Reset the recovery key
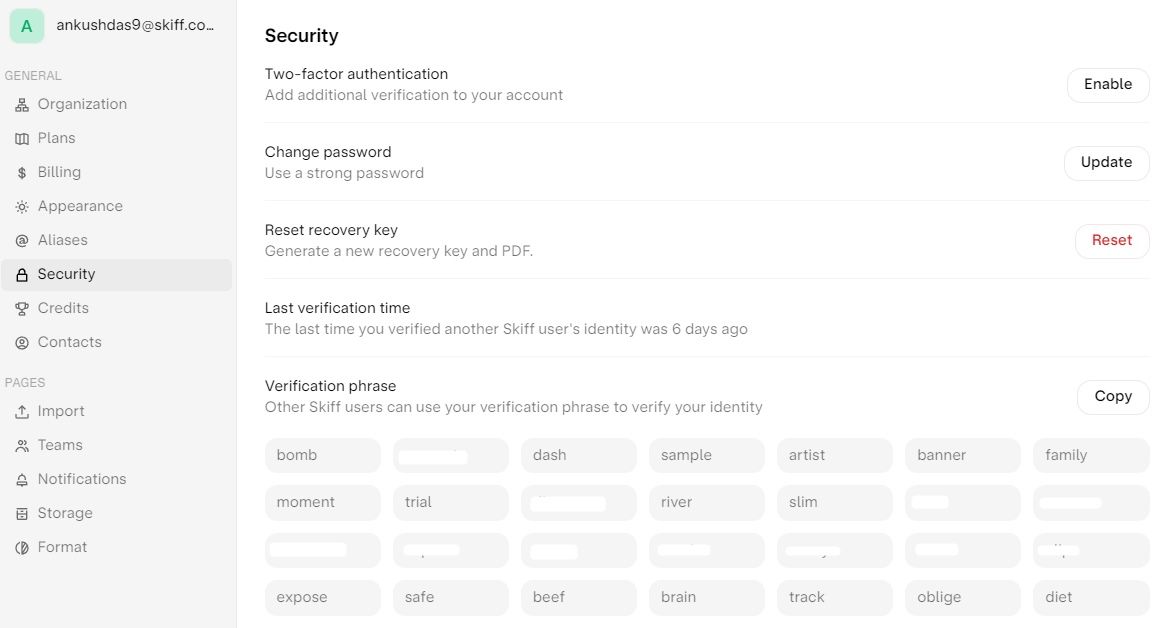Image resolution: width=1160 pixels, height=628 pixels. [1111, 240]
